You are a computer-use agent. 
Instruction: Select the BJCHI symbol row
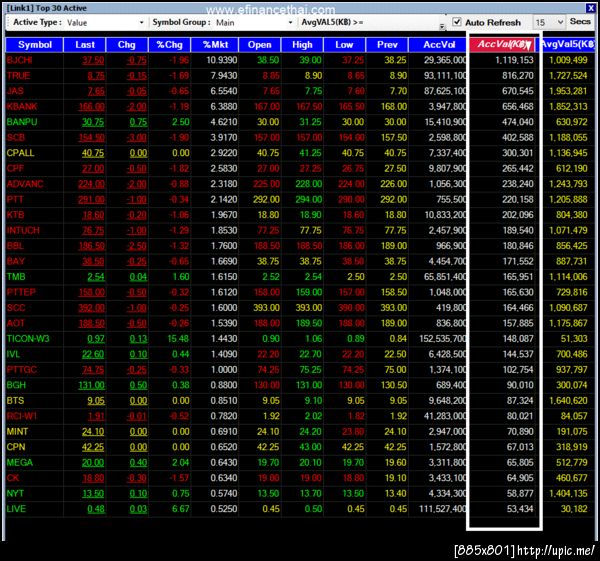point(300,60)
